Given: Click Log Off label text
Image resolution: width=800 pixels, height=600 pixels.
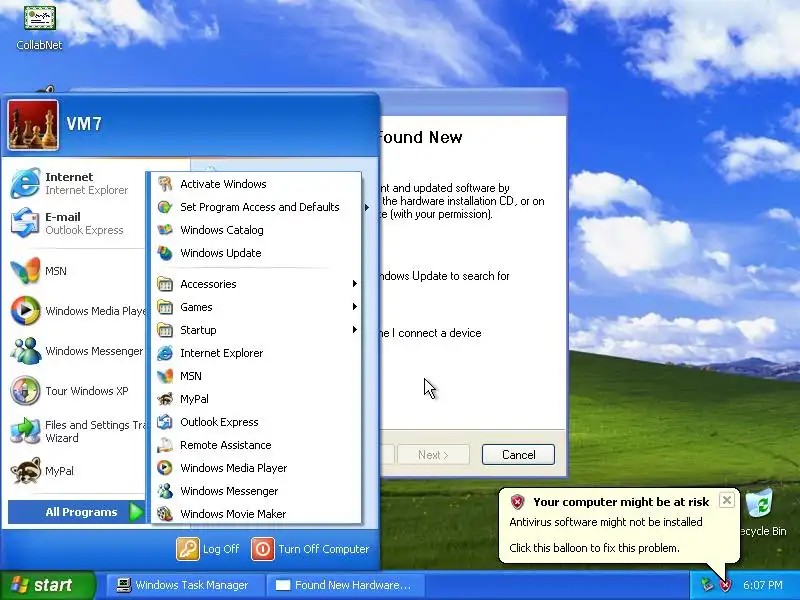Looking at the screenshot, I should click(x=221, y=549).
